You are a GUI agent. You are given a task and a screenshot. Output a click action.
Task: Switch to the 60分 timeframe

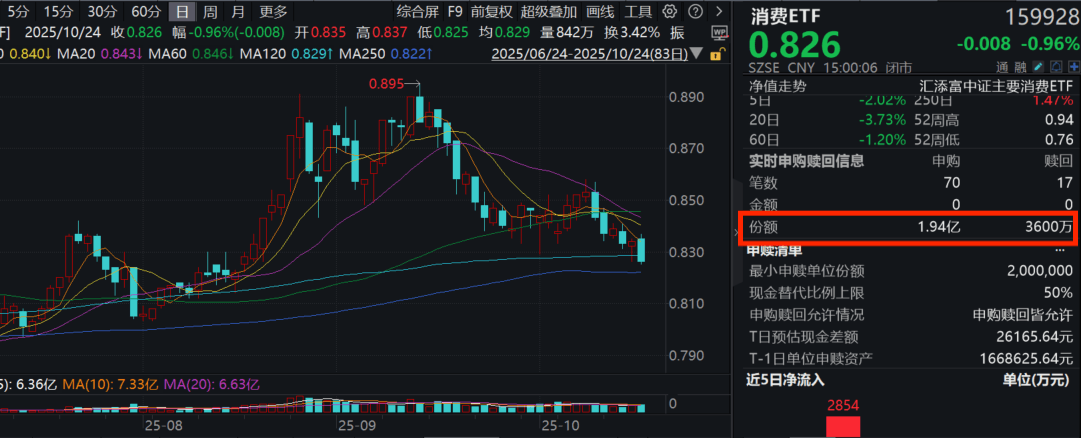pyautogui.click(x=146, y=12)
